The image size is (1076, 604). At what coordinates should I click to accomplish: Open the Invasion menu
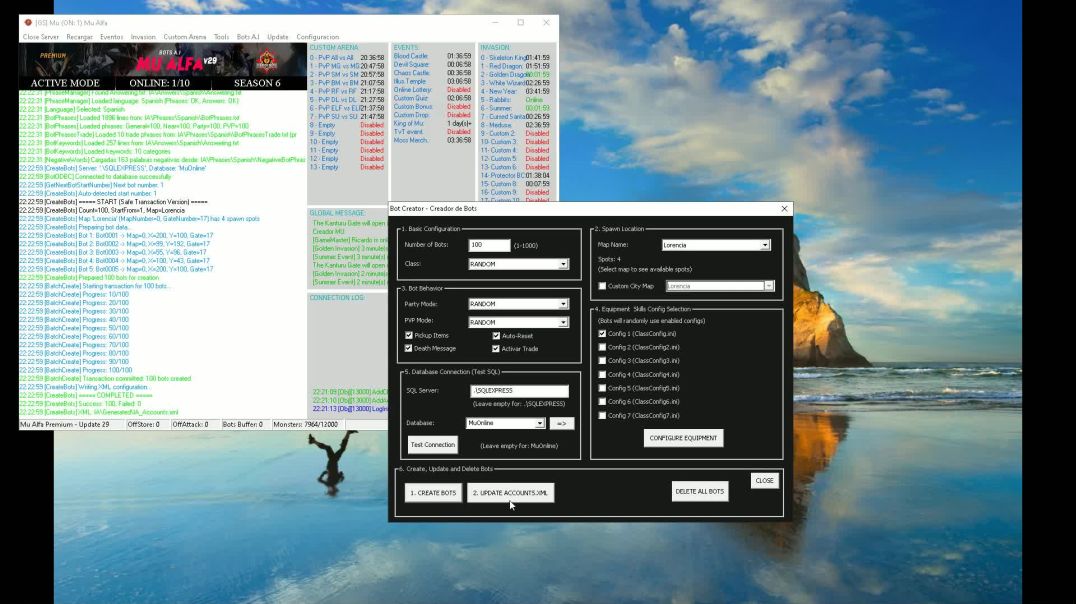tap(143, 37)
